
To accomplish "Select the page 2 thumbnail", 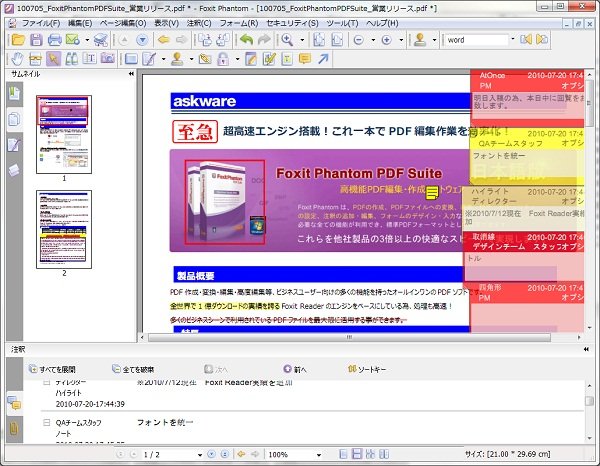I will pos(64,229).
